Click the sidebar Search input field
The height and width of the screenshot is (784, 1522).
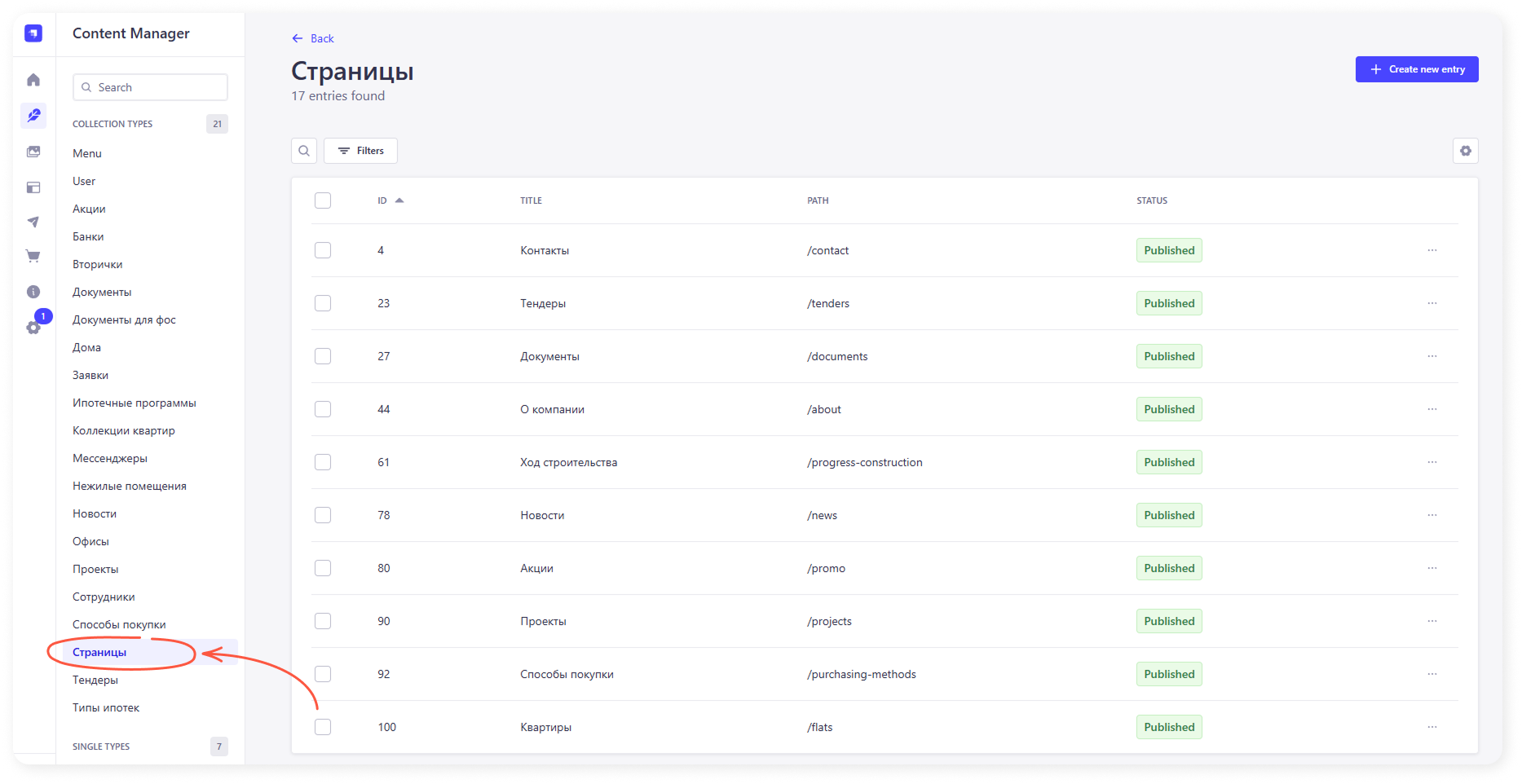point(150,87)
